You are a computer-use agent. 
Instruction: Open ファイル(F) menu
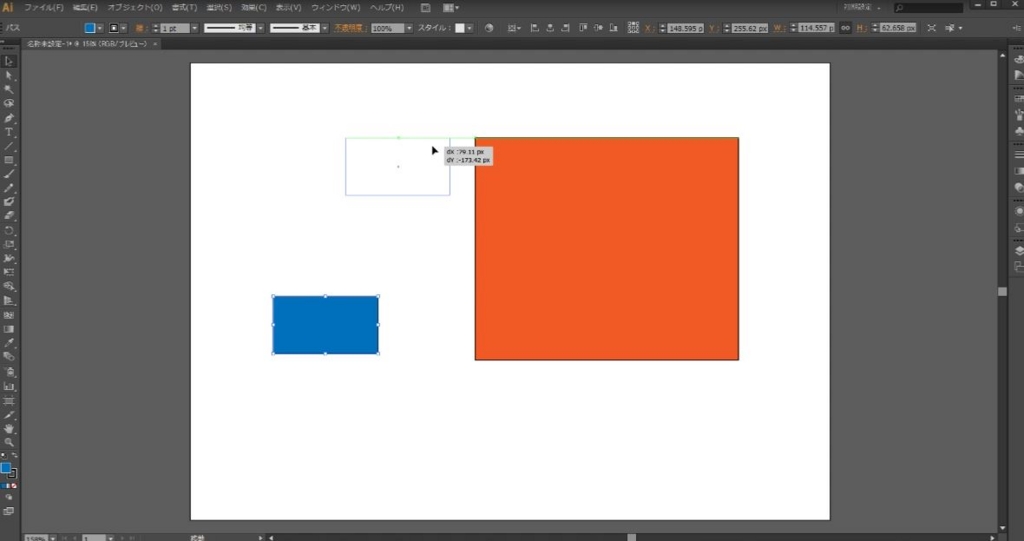pos(44,8)
